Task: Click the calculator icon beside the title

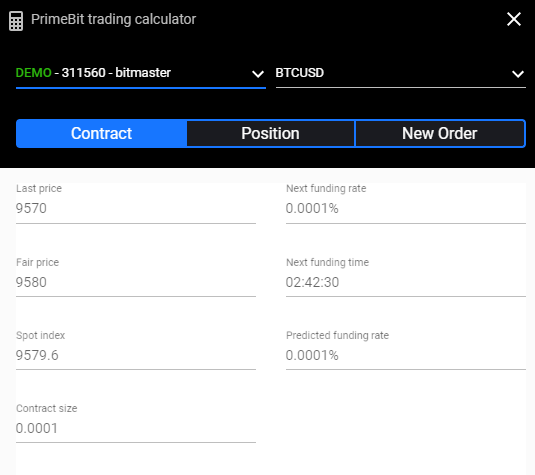Action: click(x=16, y=21)
